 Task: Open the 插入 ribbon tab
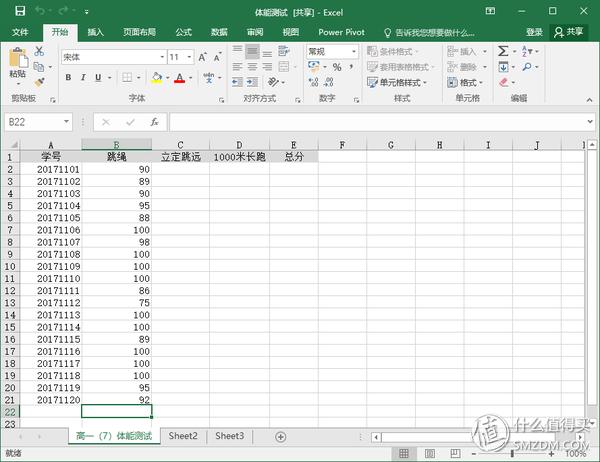point(96,32)
